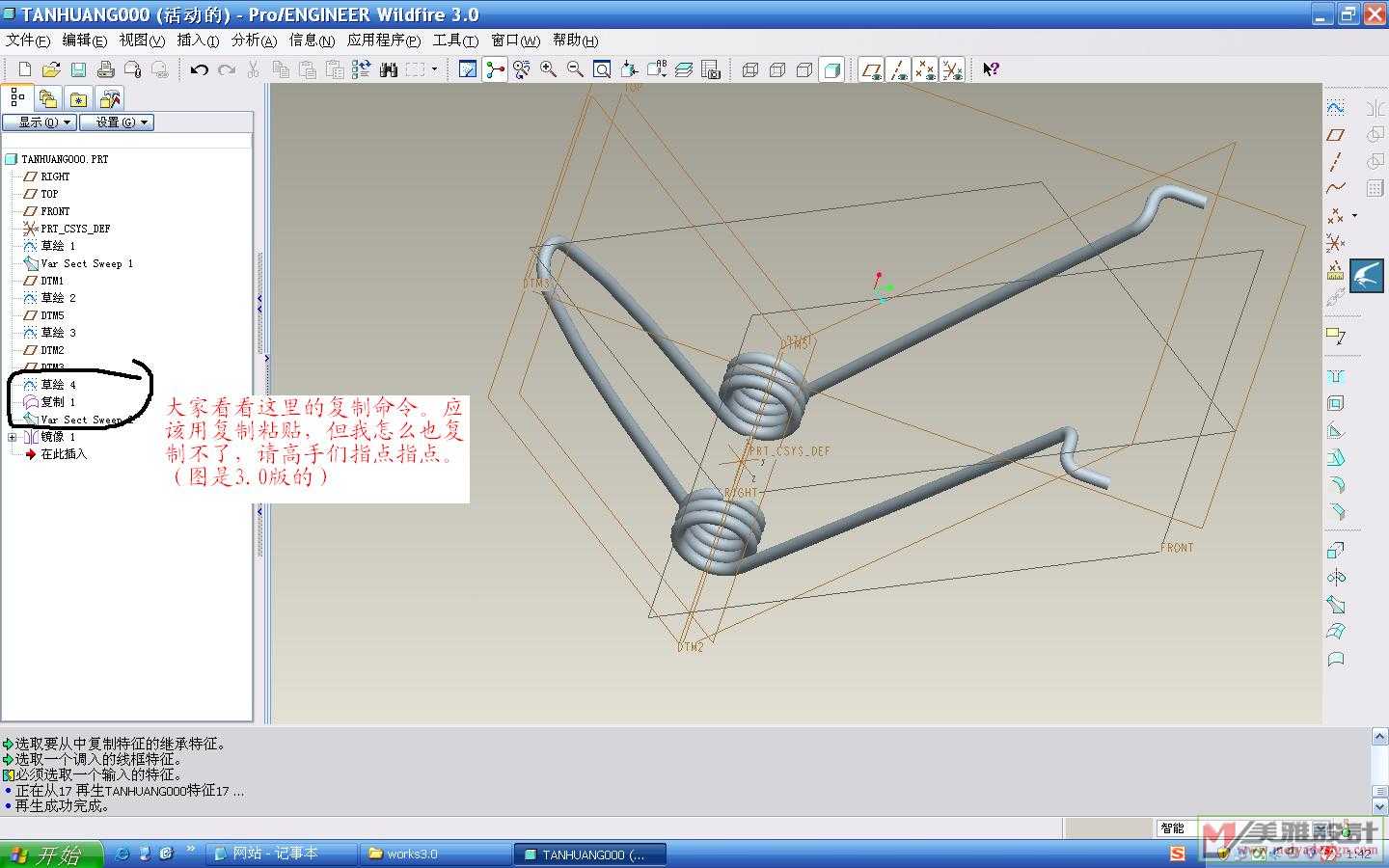Open the datum point tool flyout arrow
Image resolution: width=1389 pixels, height=868 pixels.
point(1354,216)
